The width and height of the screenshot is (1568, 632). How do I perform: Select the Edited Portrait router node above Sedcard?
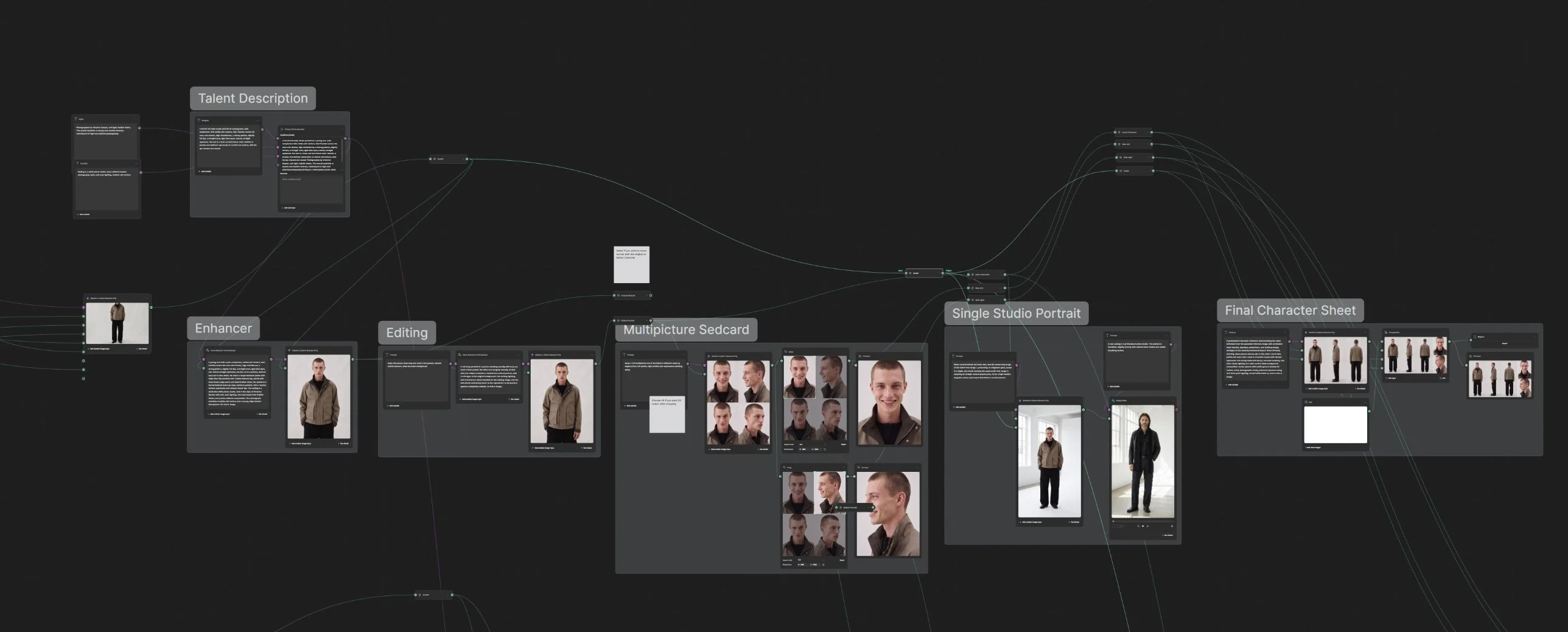pyautogui.click(x=632, y=320)
